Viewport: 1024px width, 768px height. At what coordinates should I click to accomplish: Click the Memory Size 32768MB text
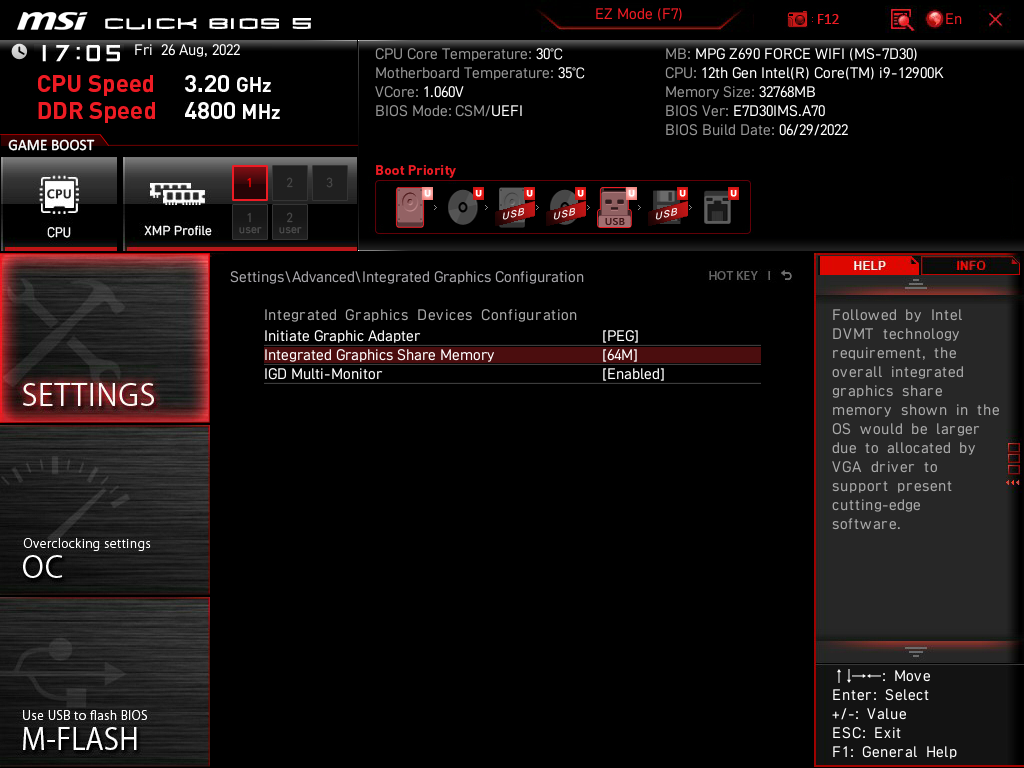(x=740, y=92)
